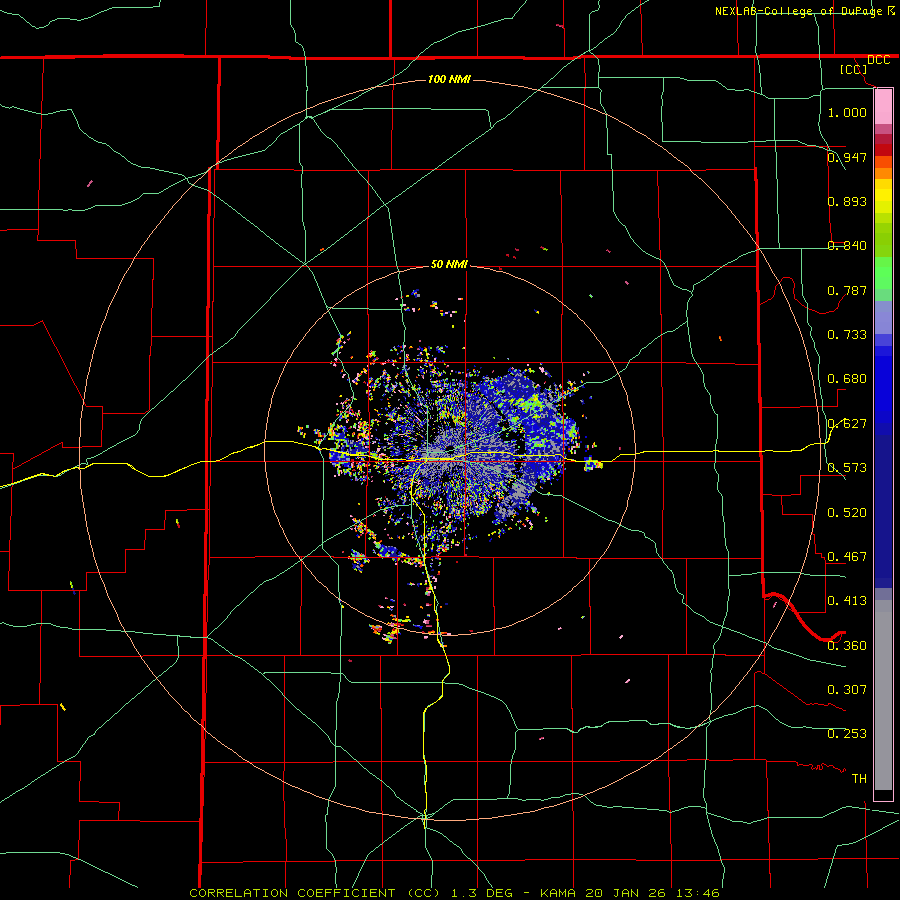Image resolution: width=900 pixels, height=900 pixels.
Task: Select the 0.307 legend value
Action: 847,690
